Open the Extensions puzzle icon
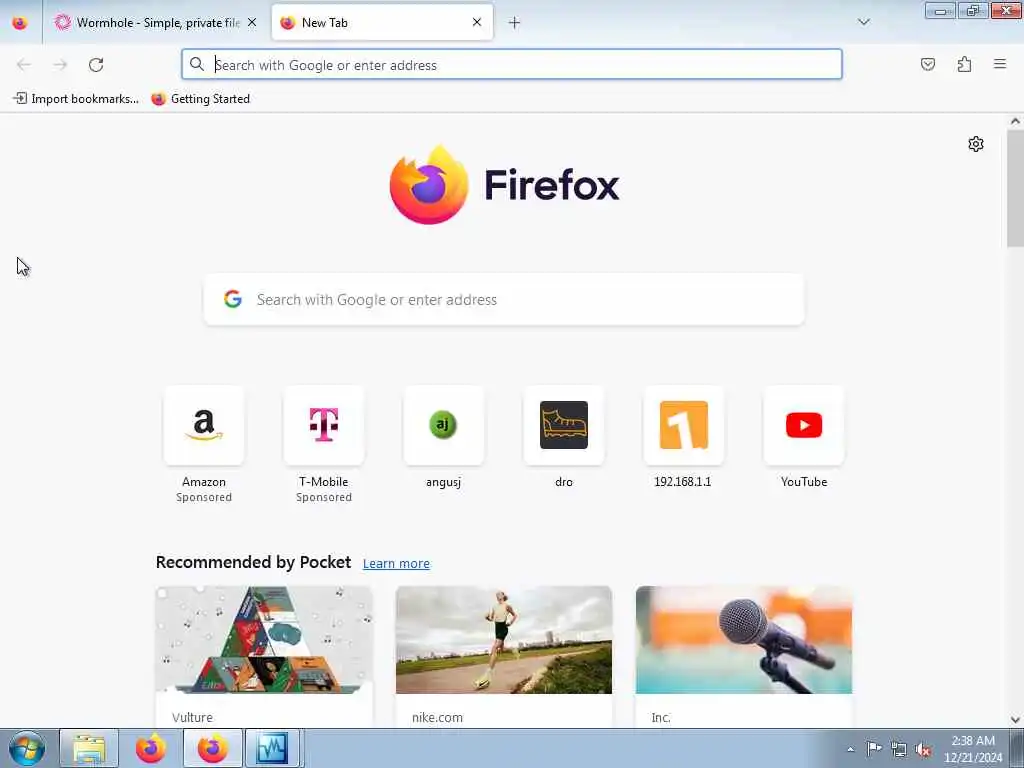Viewport: 1024px width, 768px height. 964,64
